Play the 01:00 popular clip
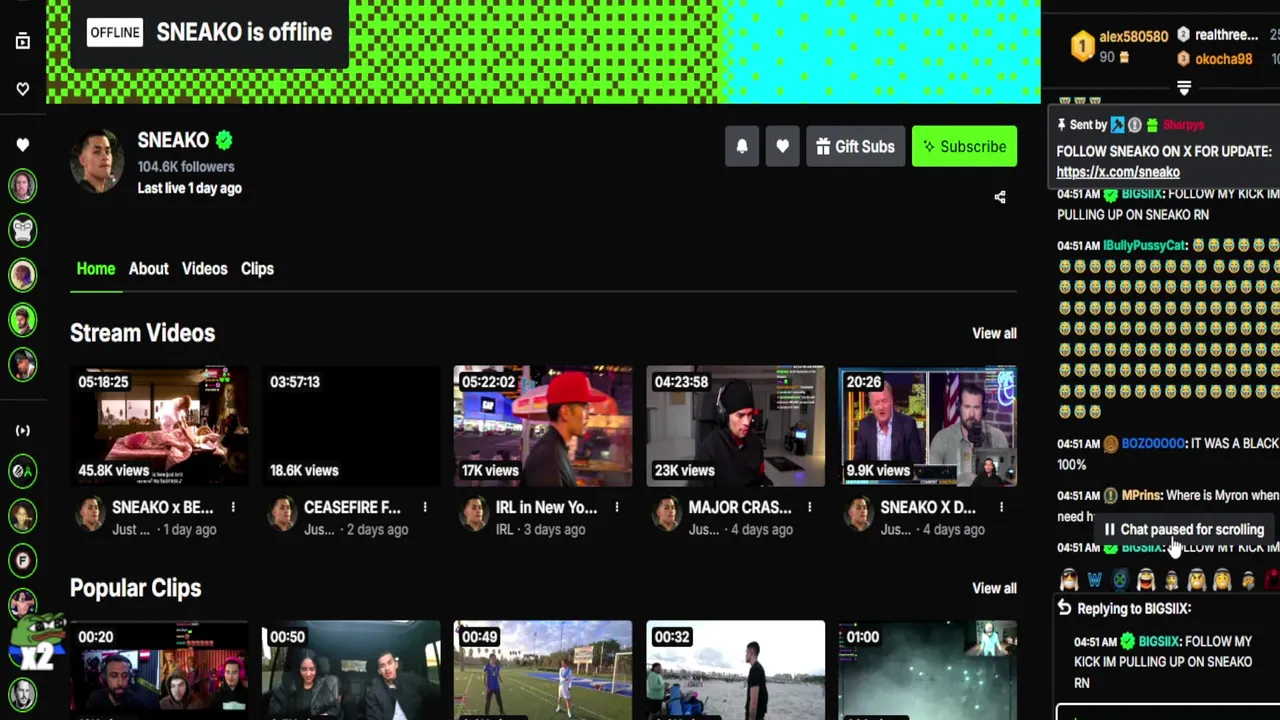Image resolution: width=1280 pixels, height=720 pixels. pyautogui.click(x=928, y=670)
